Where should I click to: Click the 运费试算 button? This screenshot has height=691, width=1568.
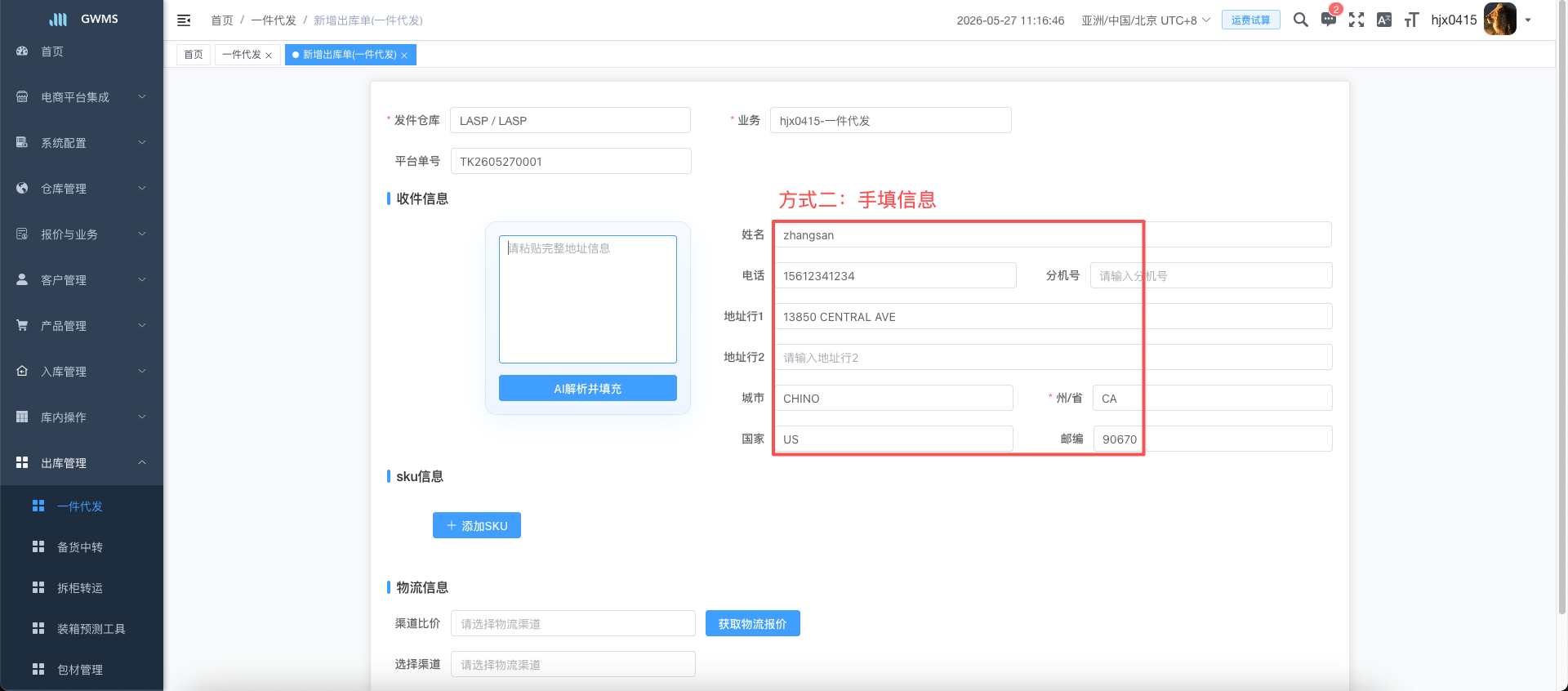[1251, 20]
